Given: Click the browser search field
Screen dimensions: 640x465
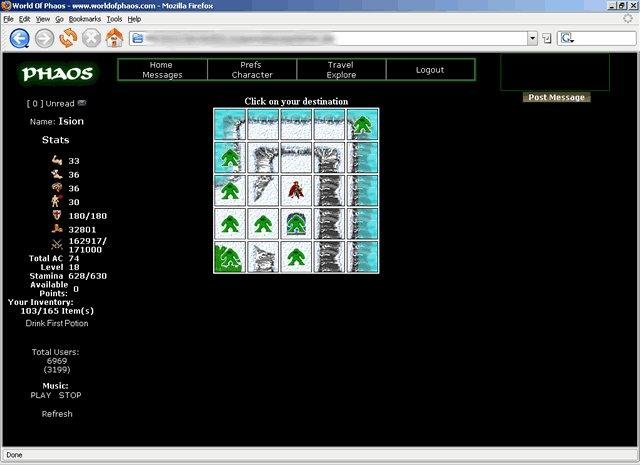Looking at the screenshot, I should [605, 38].
